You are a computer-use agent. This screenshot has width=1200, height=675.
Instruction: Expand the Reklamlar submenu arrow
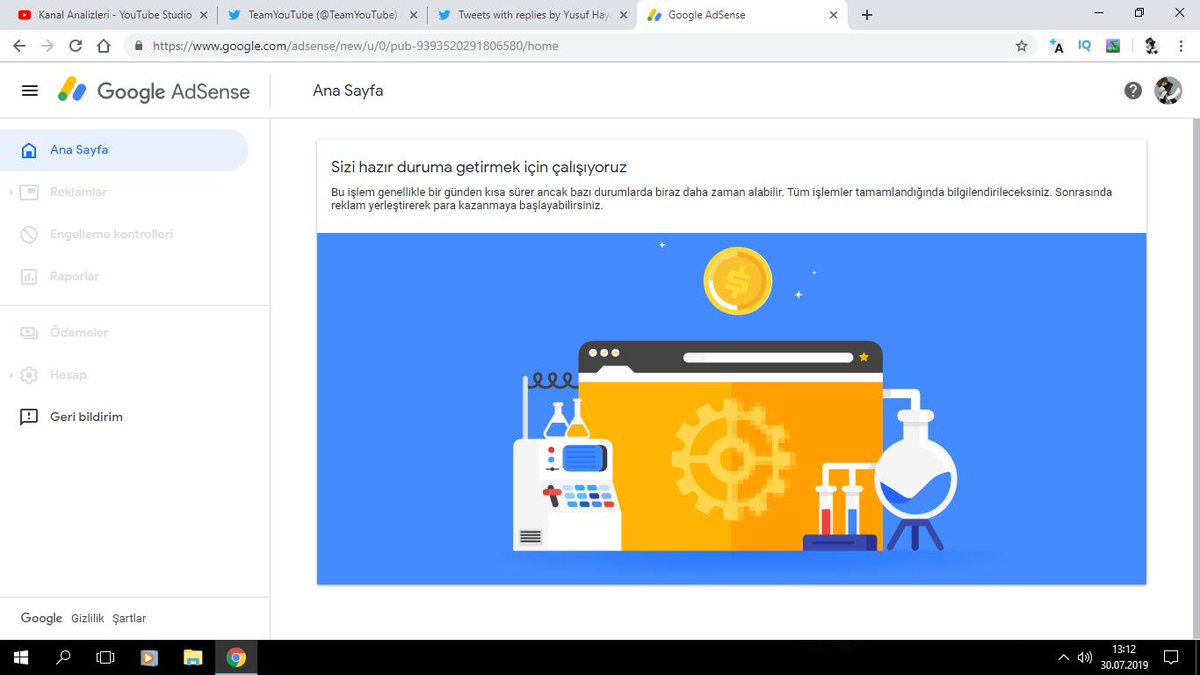click(11, 192)
